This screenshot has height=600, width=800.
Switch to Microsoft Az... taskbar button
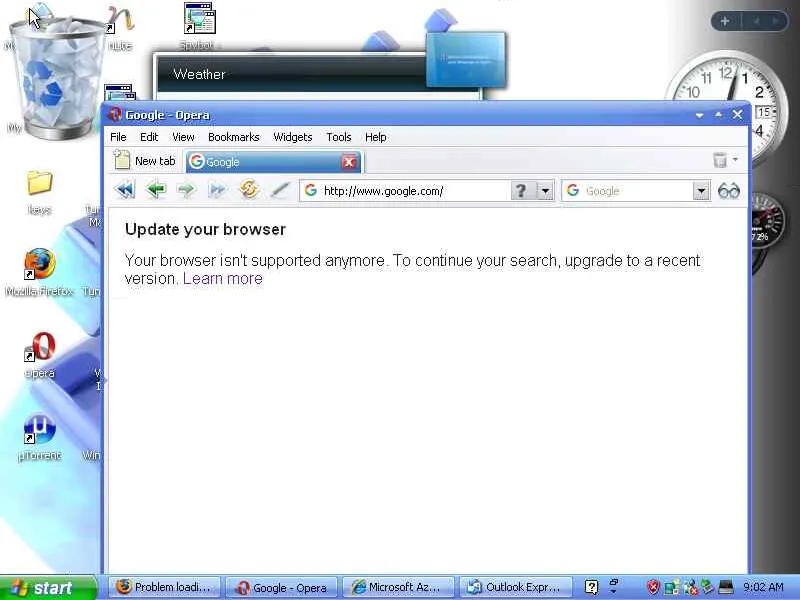(x=398, y=588)
